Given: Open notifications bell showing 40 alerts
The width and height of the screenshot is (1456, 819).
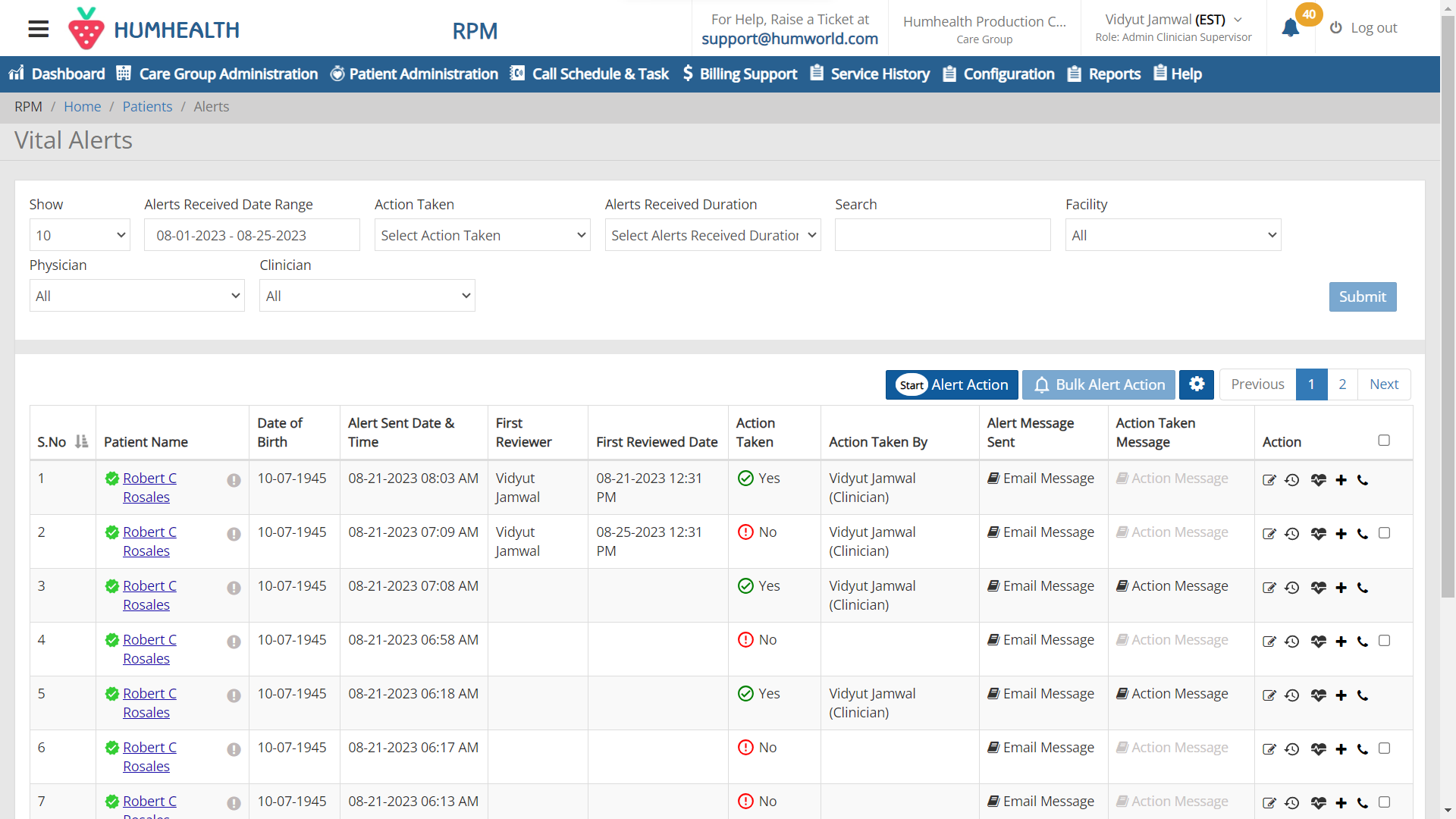Looking at the screenshot, I should click(1290, 28).
